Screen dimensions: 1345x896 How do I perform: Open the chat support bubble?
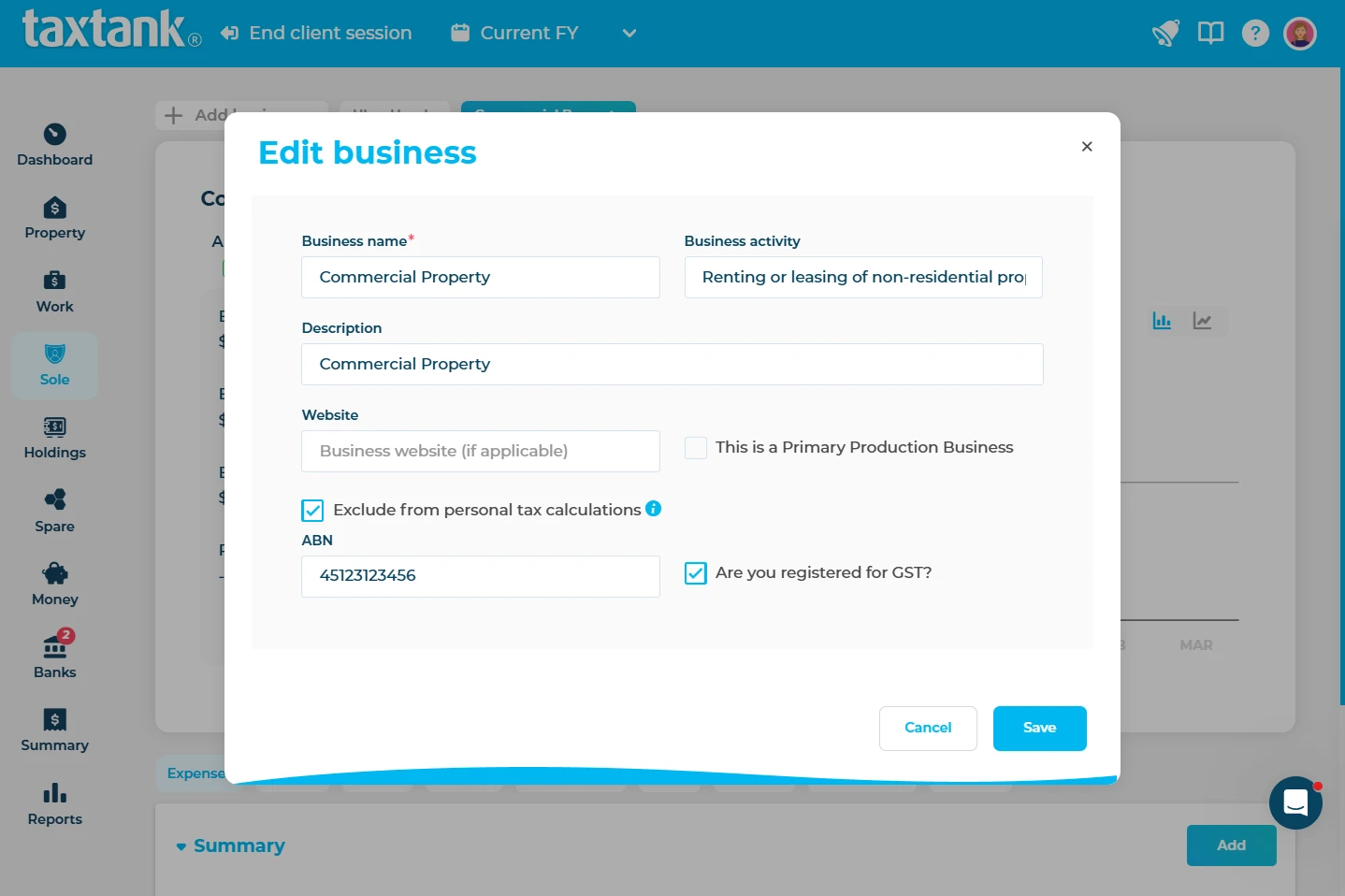click(x=1295, y=802)
